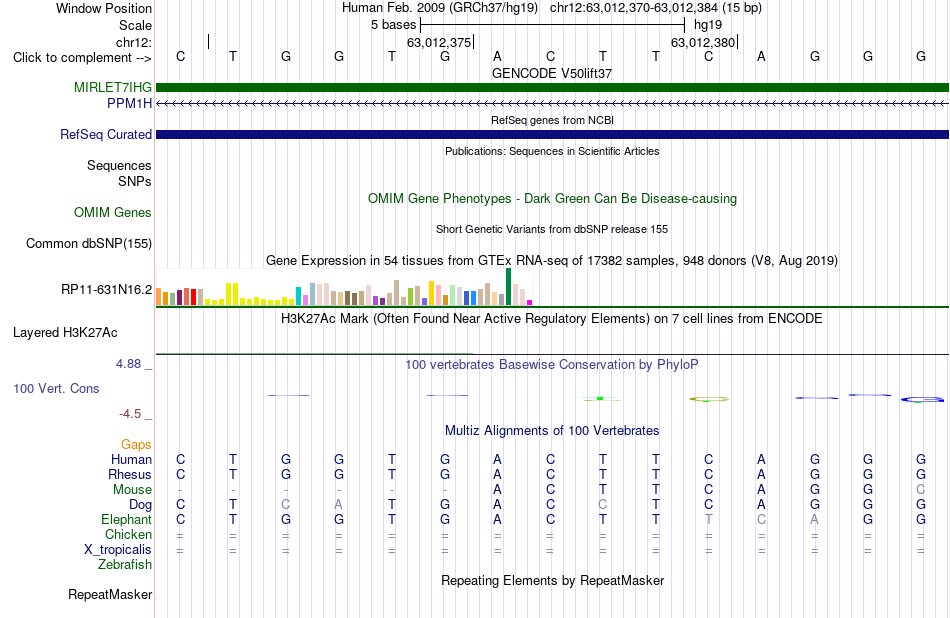
Task: Open the GTEx Gene Expression track title
Action: pos(552,261)
